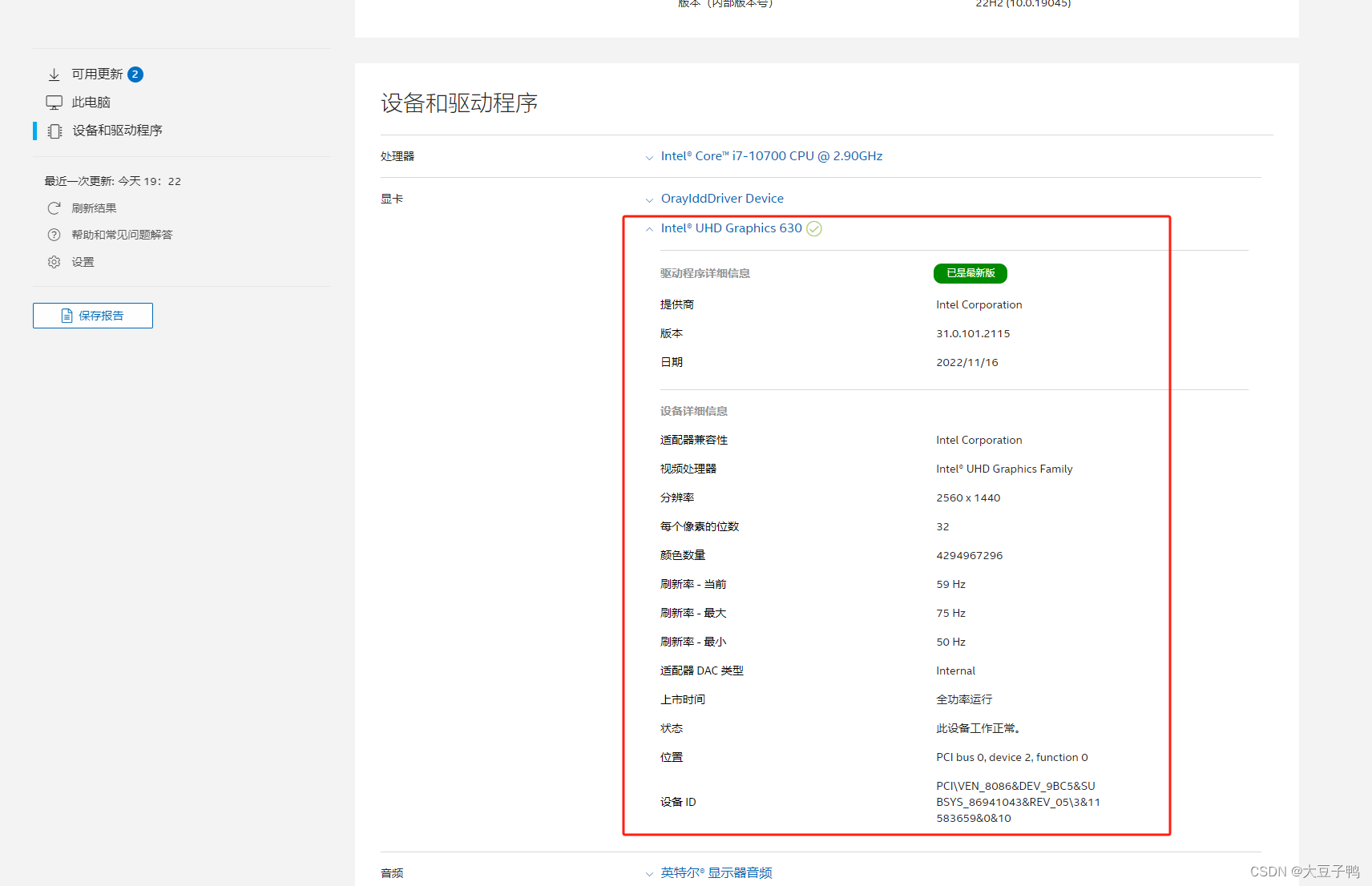Expand the 英特尔 显示器音频 chevron
This screenshot has height=886, width=1372.
(649, 874)
